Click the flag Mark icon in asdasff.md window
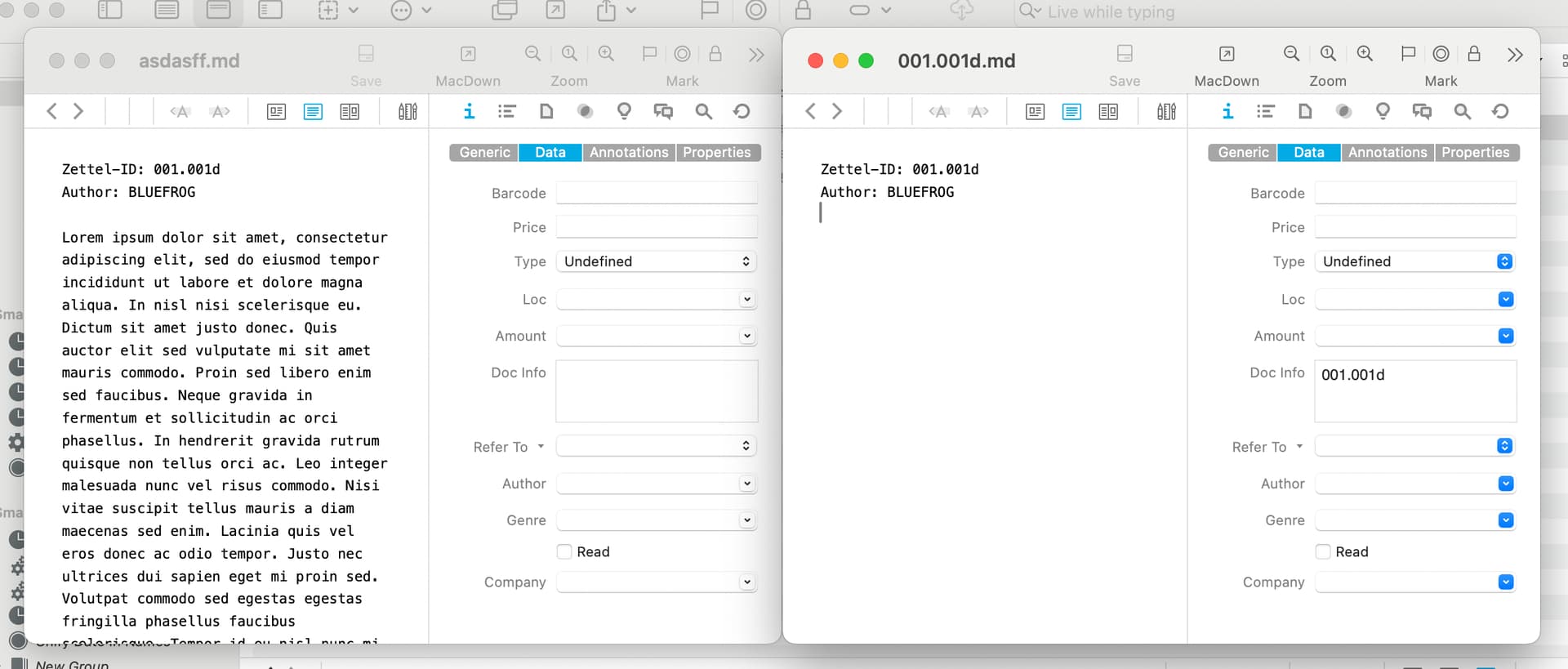This screenshot has height=669, width=1568. 649,54
